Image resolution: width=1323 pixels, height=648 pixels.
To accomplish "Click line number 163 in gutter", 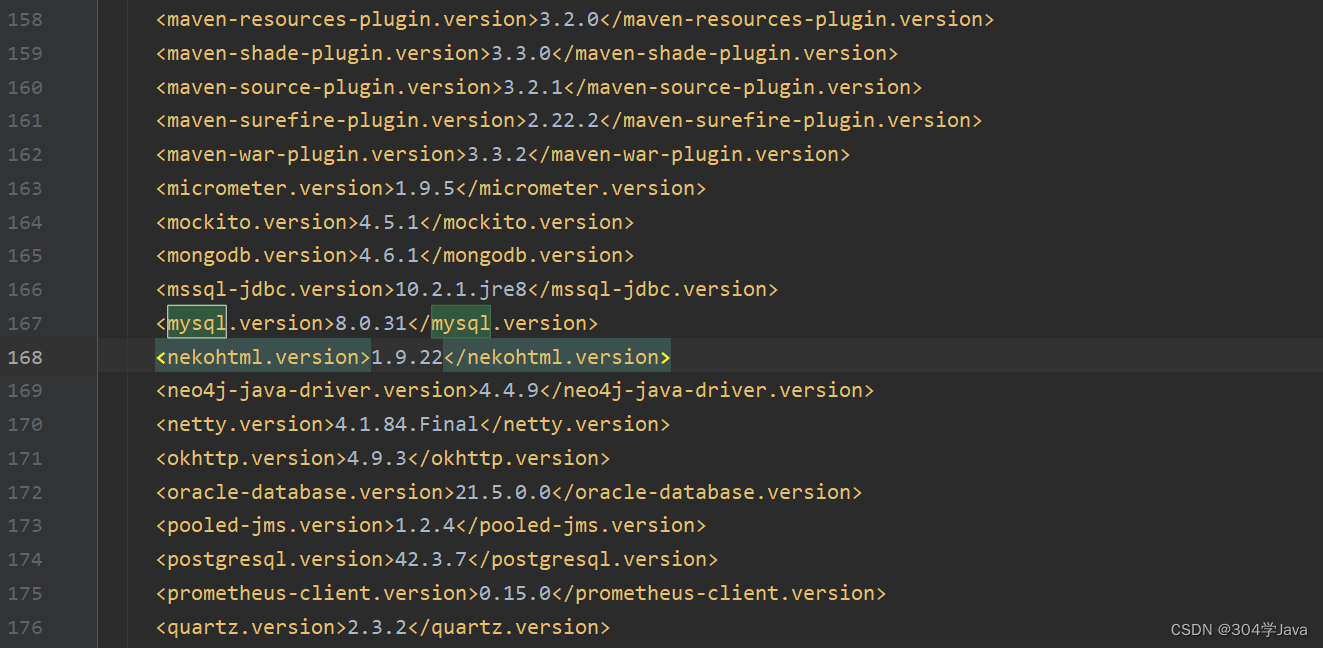I will [x=25, y=188].
